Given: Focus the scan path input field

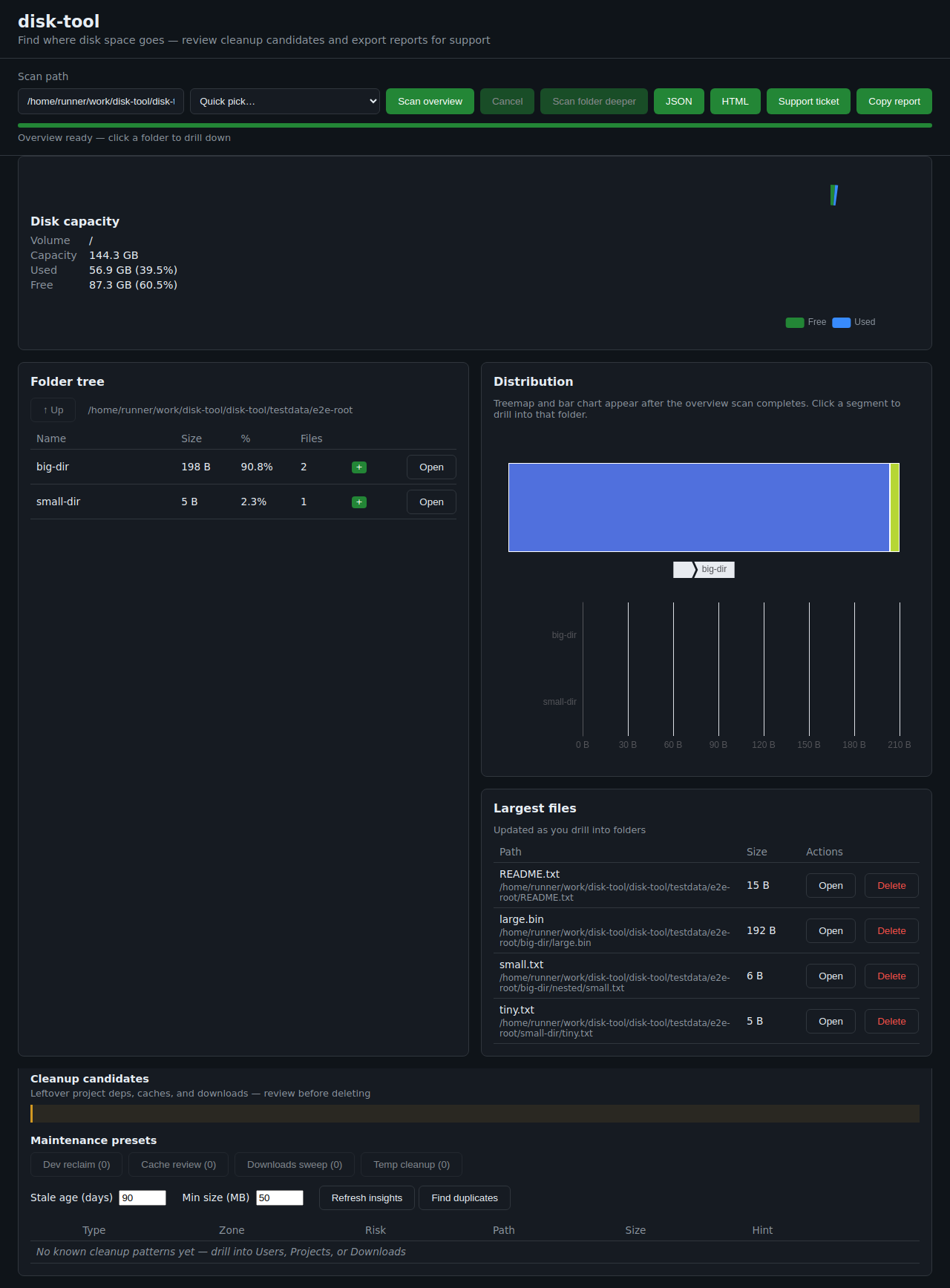Looking at the screenshot, I should (101, 102).
